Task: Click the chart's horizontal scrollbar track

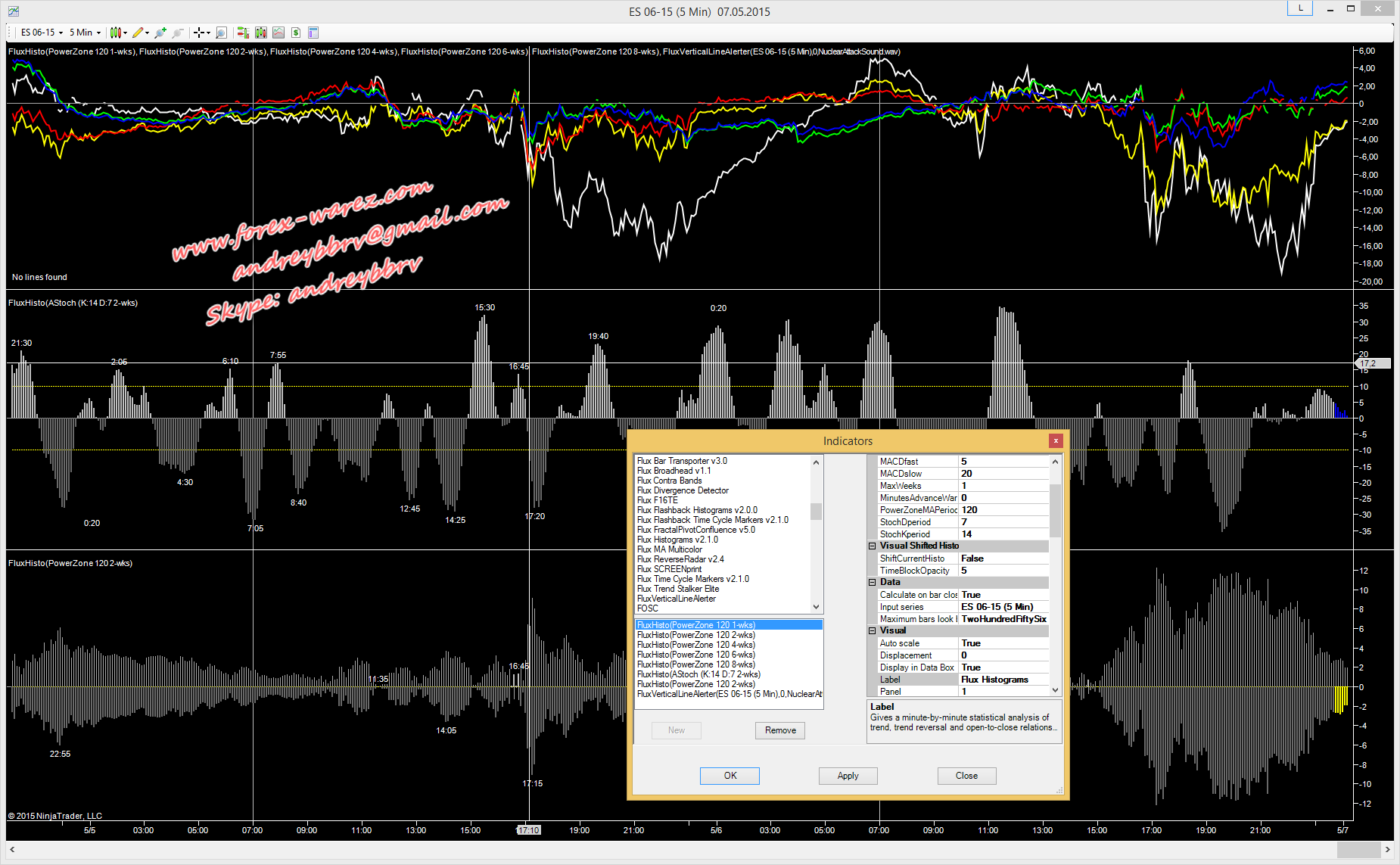Action: (x=681, y=850)
